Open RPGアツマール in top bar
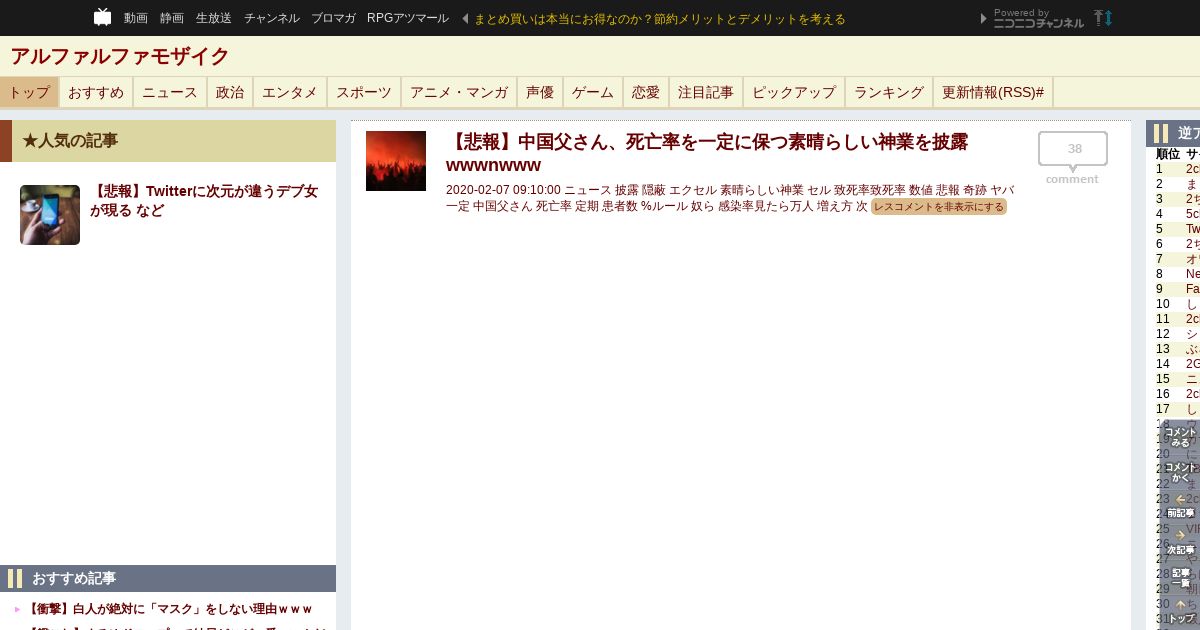The width and height of the screenshot is (1200, 630). pos(408,18)
